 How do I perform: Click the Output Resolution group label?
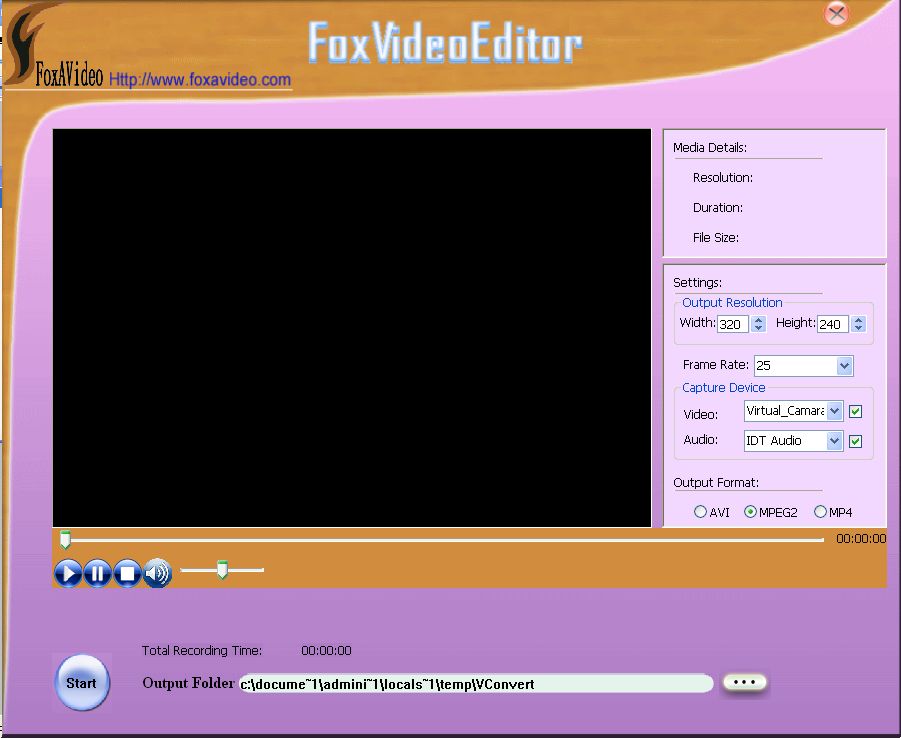point(732,302)
